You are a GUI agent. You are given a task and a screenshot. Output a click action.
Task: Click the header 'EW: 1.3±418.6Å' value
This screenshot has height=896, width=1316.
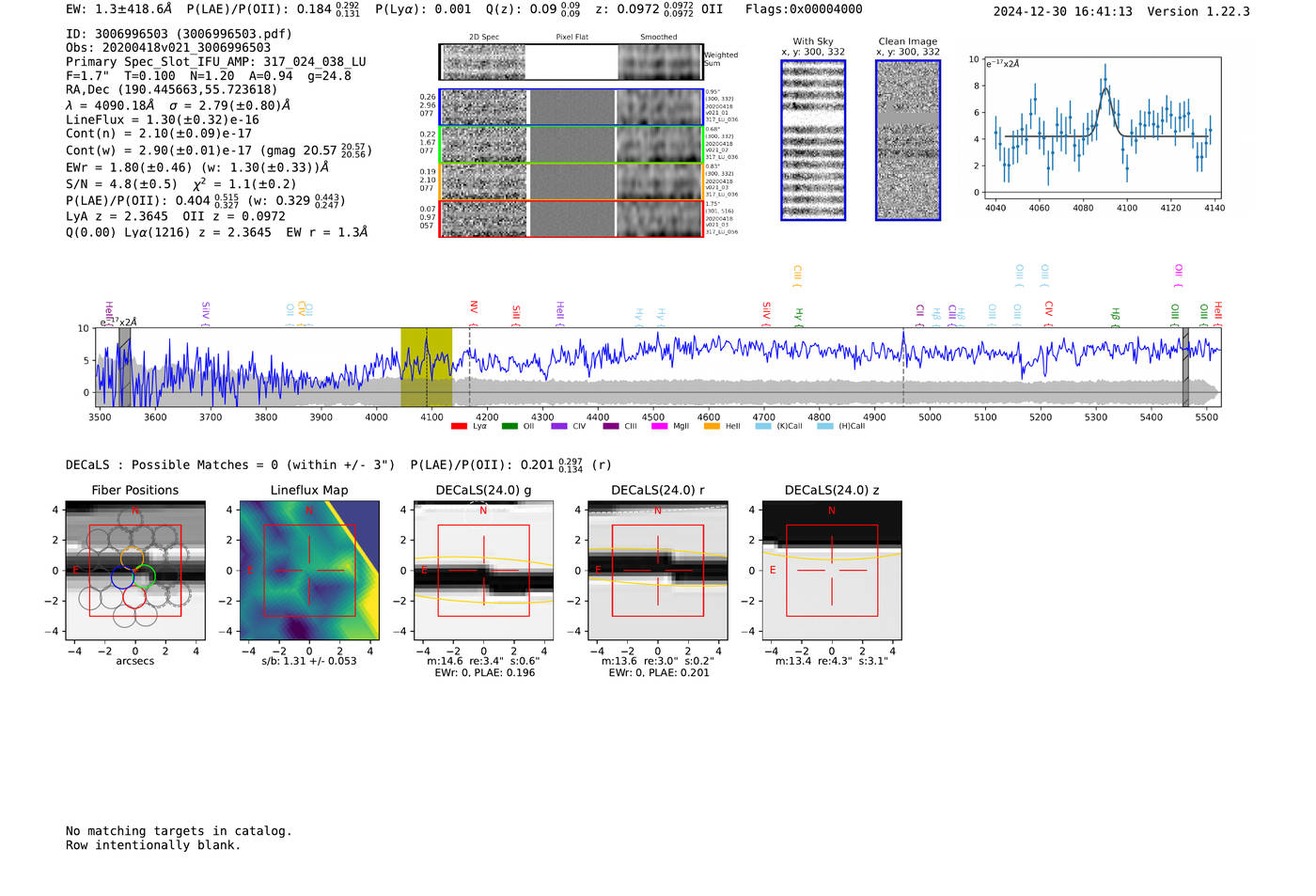(119, 8)
